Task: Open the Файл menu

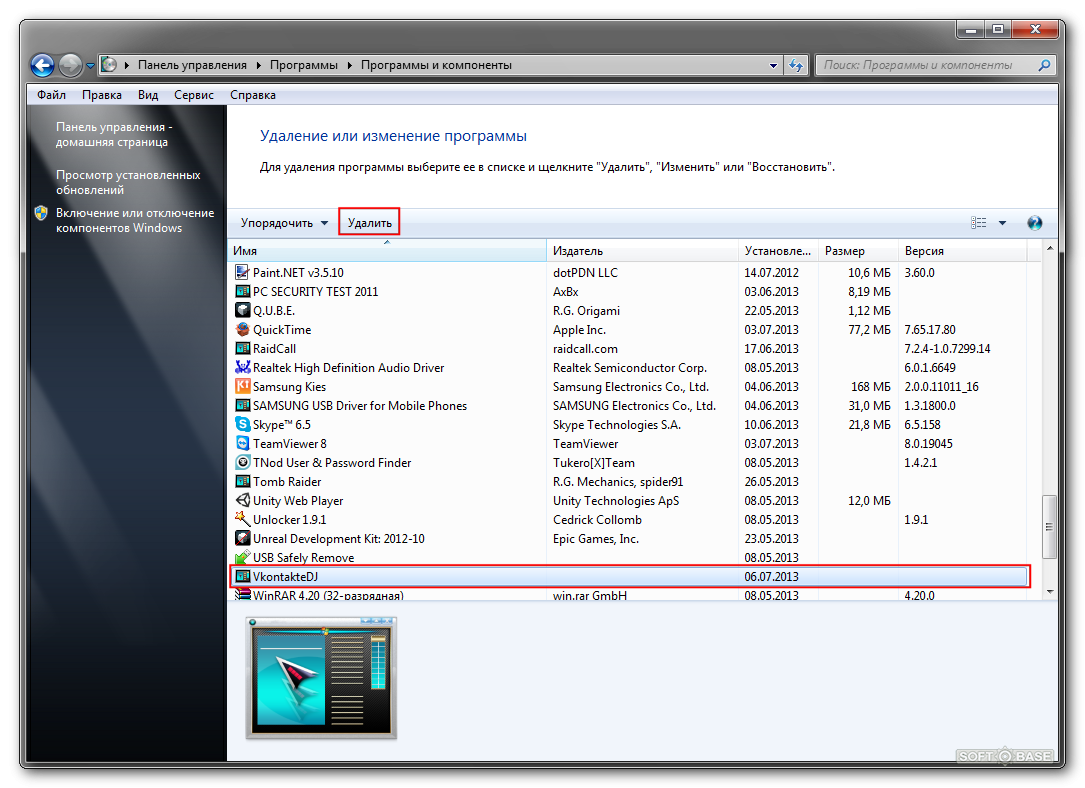Action: coord(51,95)
